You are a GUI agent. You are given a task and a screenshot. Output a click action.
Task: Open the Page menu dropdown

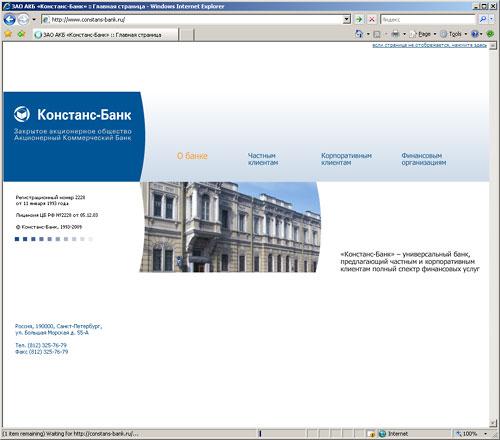(x=422, y=34)
